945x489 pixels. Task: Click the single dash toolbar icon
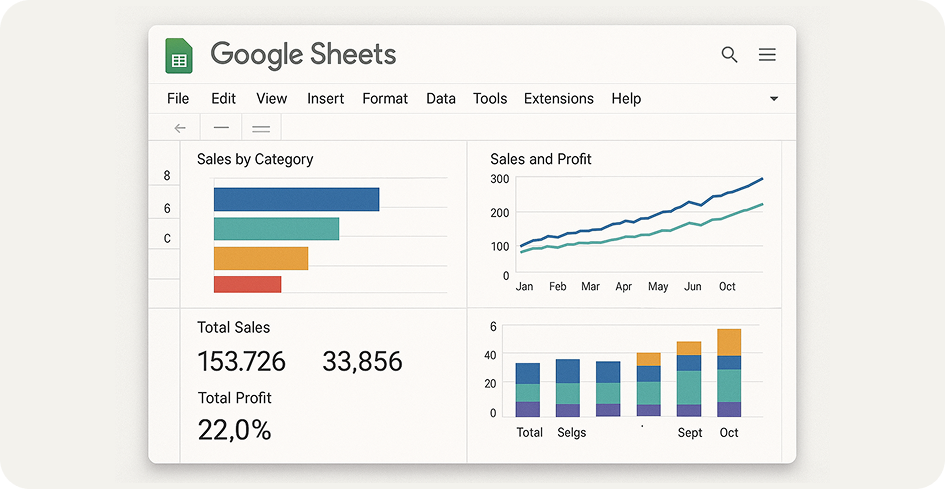coord(221,128)
